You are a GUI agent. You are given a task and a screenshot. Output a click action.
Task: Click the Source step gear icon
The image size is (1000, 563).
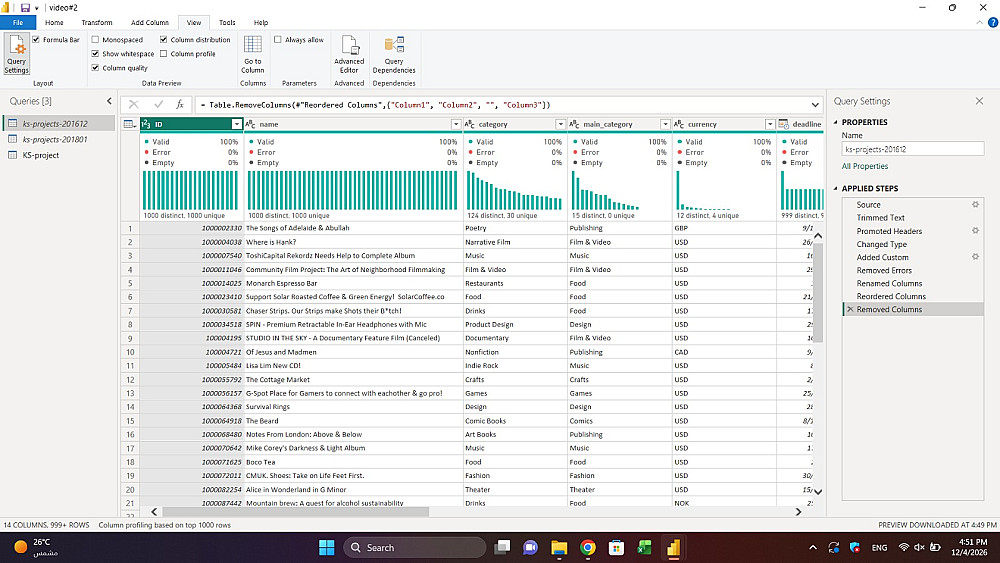pyautogui.click(x=975, y=205)
